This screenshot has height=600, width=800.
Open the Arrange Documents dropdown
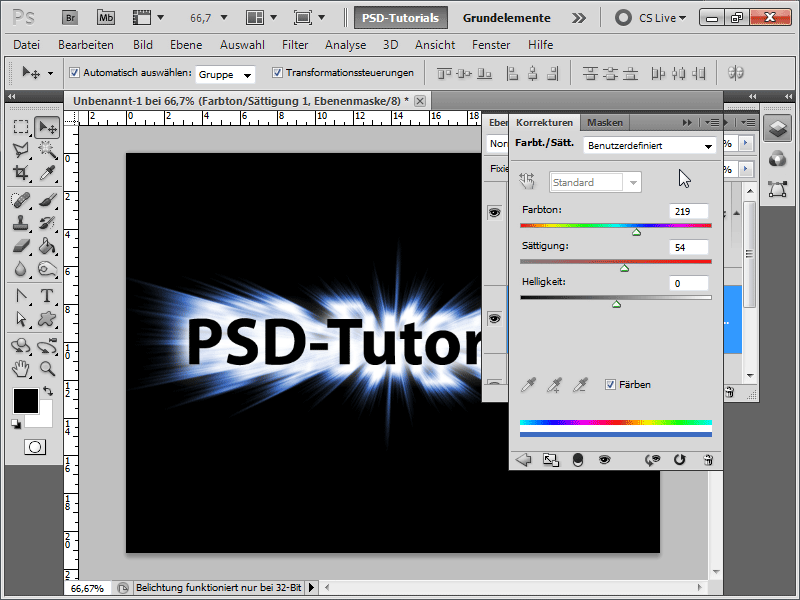[261, 18]
